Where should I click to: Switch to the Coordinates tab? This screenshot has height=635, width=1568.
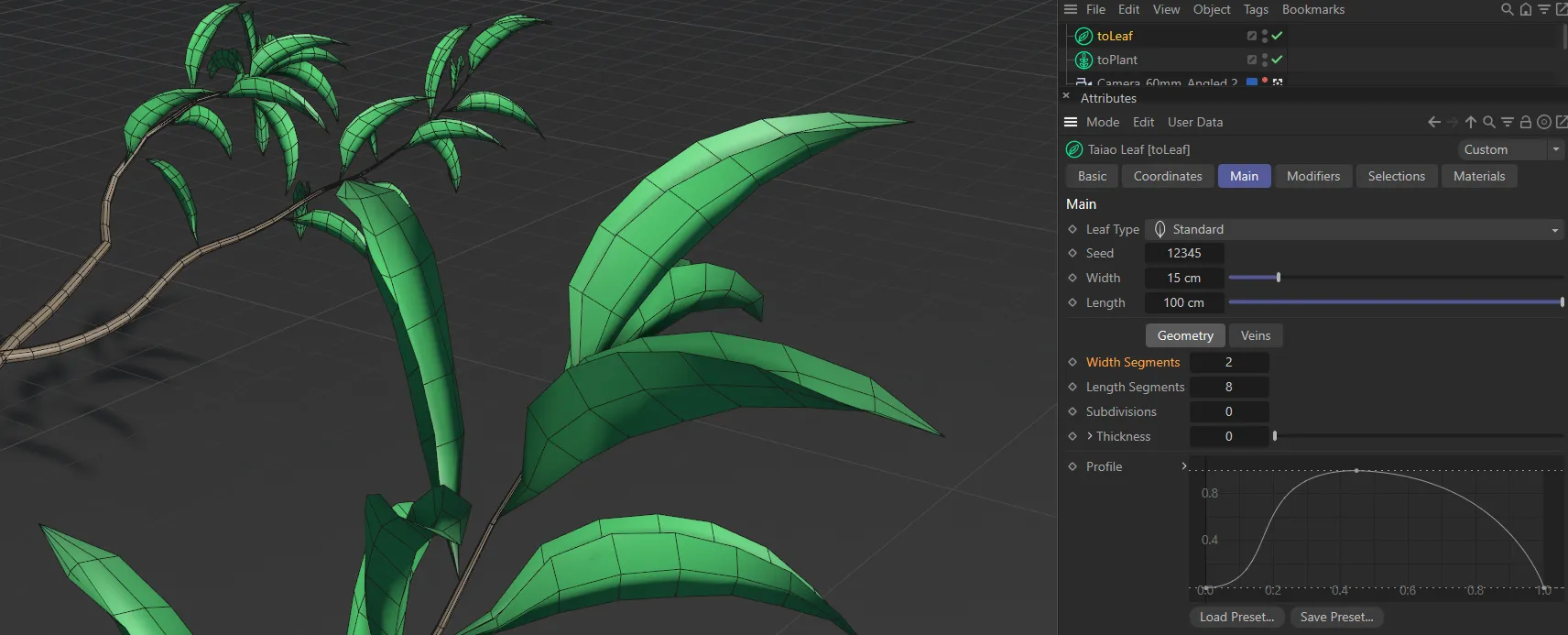coord(1168,176)
